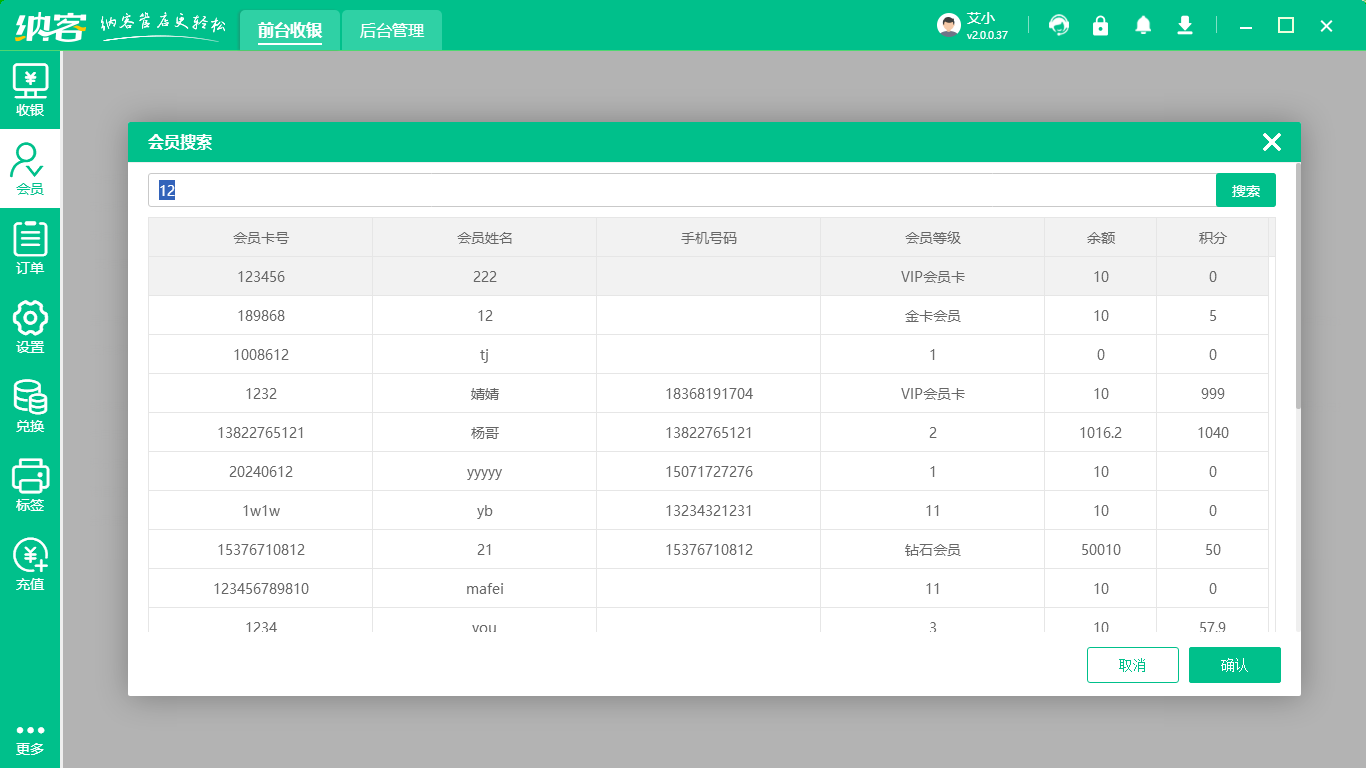Open the 设置 settings gear icon
Viewport: 1366px width, 768px height.
point(30,326)
